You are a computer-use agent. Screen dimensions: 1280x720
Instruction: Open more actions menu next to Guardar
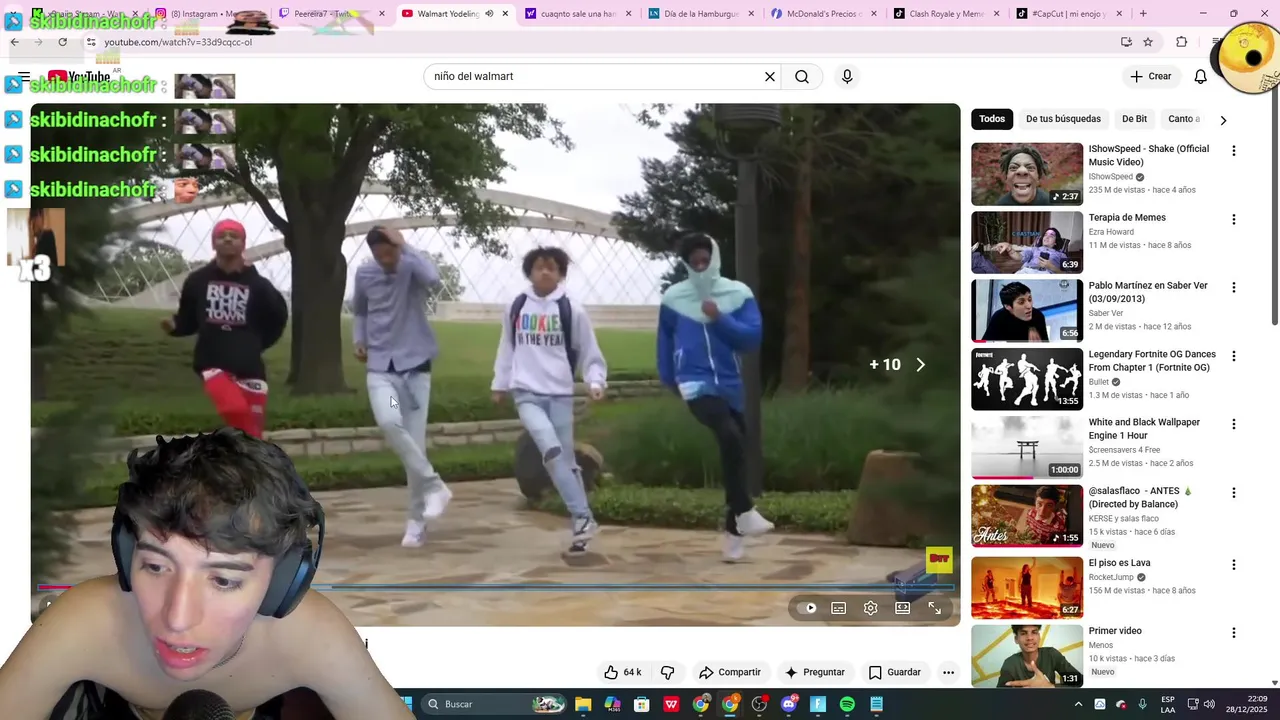[948, 672]
